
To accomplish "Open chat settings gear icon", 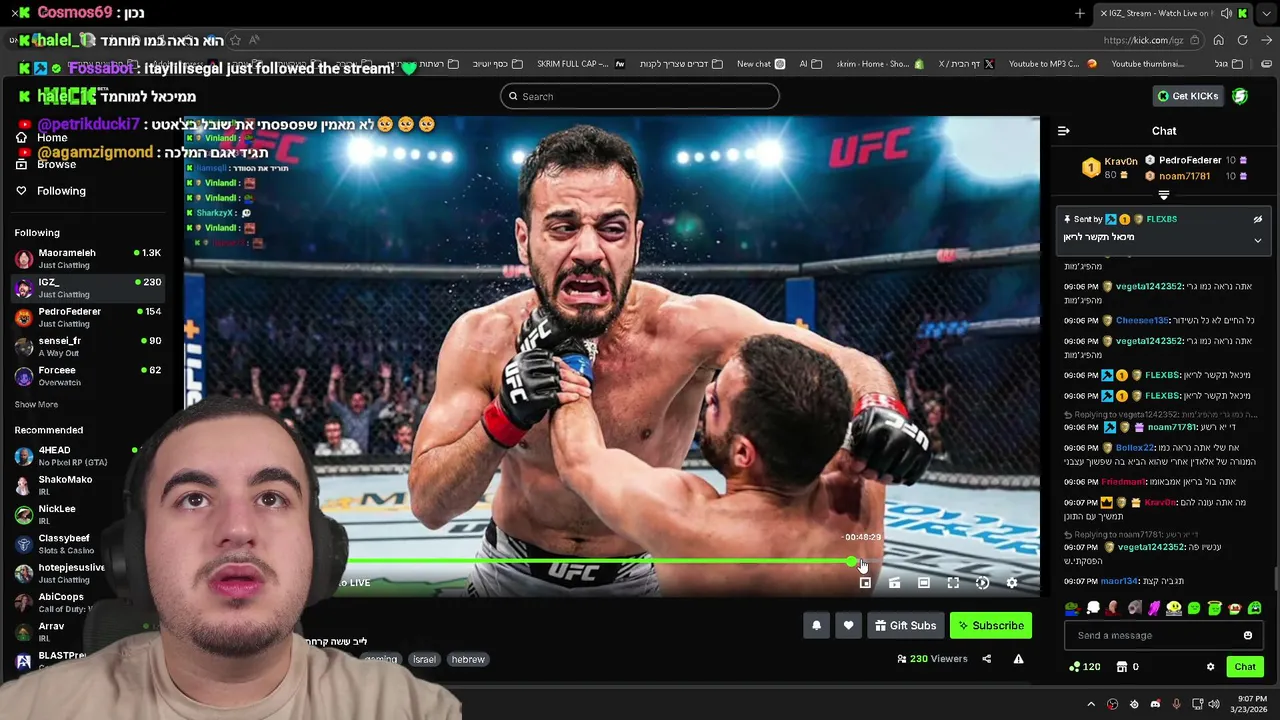I will [1210, 667].
